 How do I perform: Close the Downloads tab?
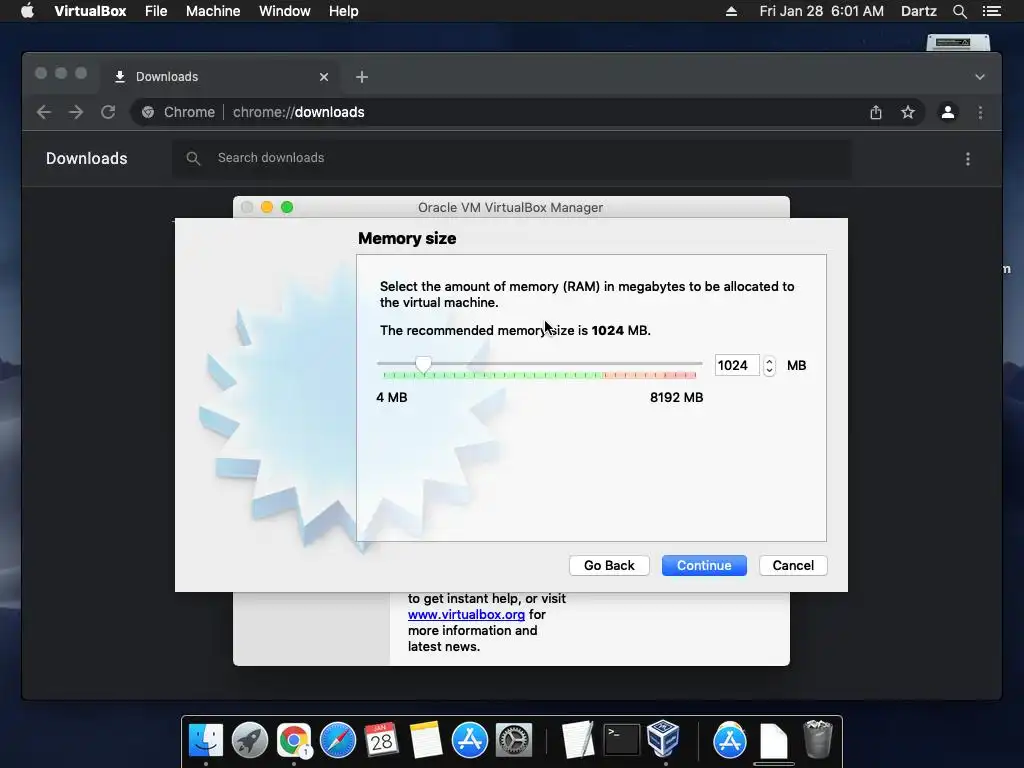click(324, 77)
